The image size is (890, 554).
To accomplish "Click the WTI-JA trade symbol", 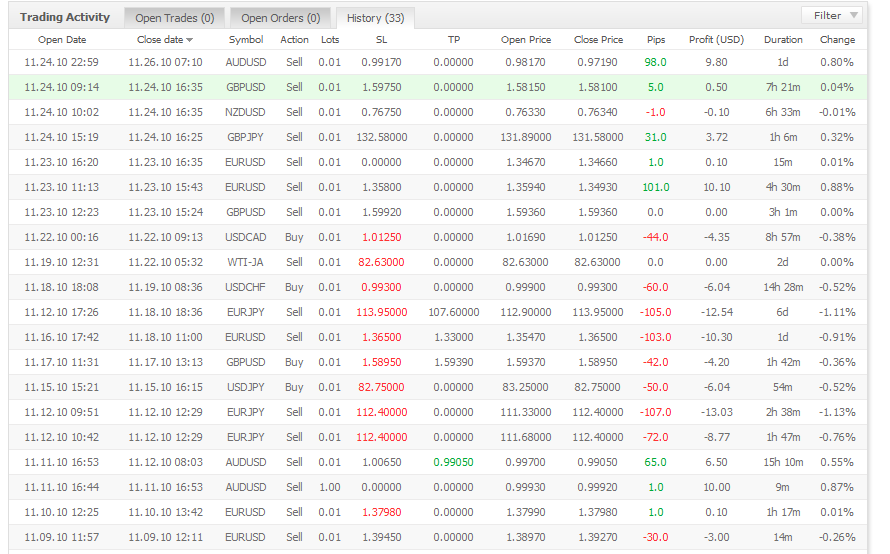I will coord(246,262).
